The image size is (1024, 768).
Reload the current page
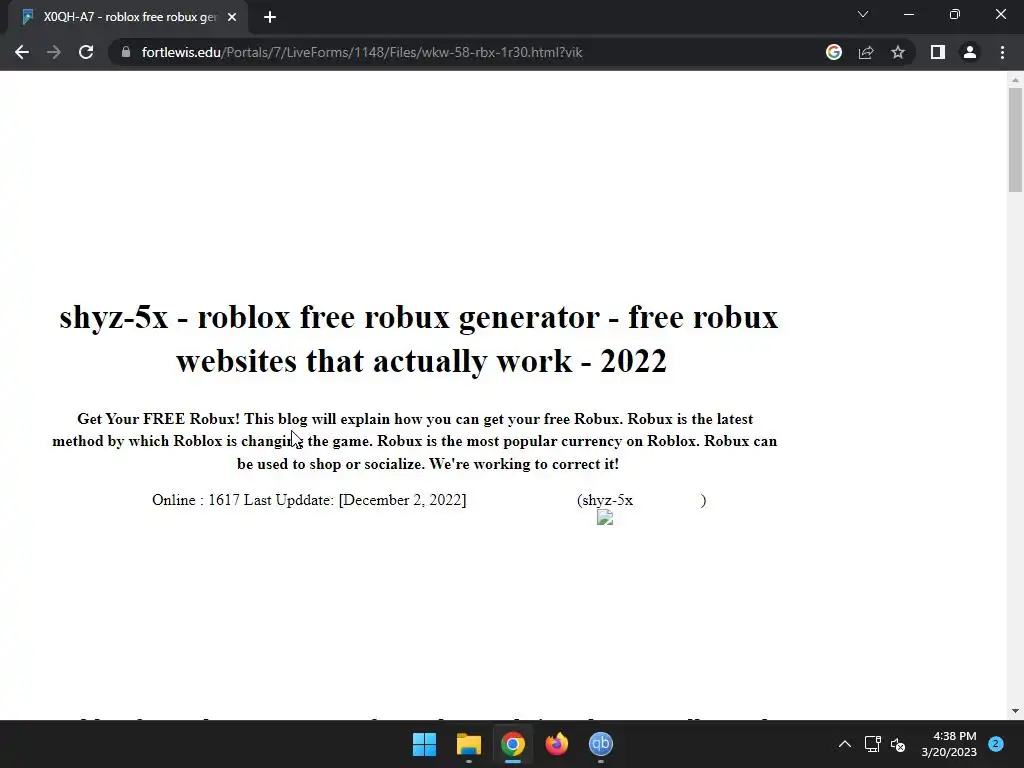coord(86,52)
